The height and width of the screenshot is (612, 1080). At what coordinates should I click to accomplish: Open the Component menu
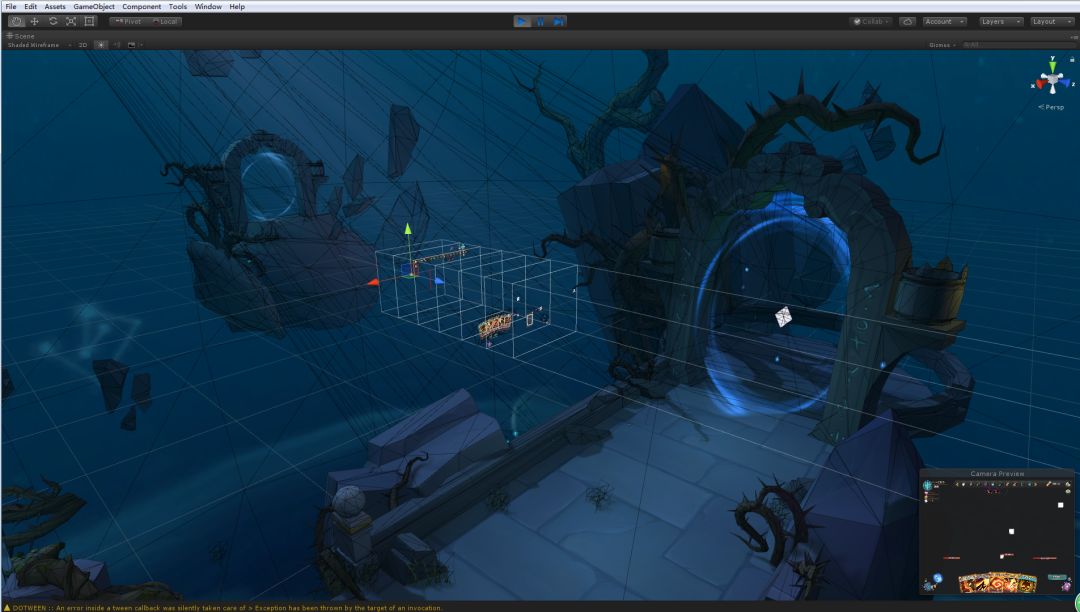coord(141,7)
